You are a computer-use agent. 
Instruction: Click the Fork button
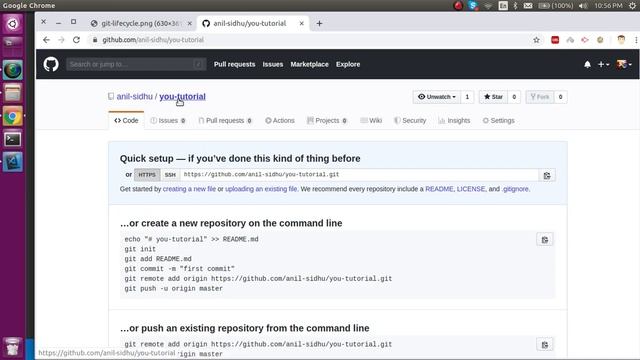(540, 97)
